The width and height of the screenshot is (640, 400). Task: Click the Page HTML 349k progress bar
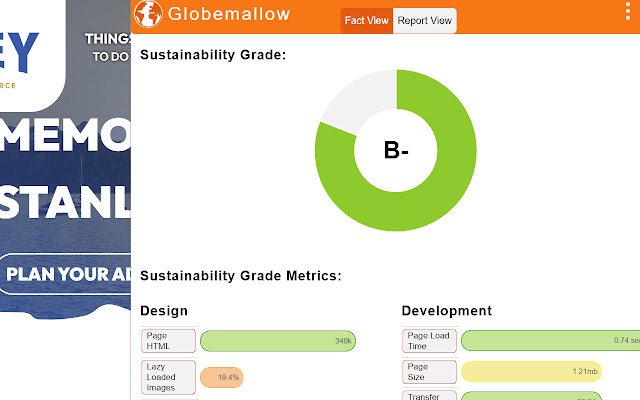278,341
